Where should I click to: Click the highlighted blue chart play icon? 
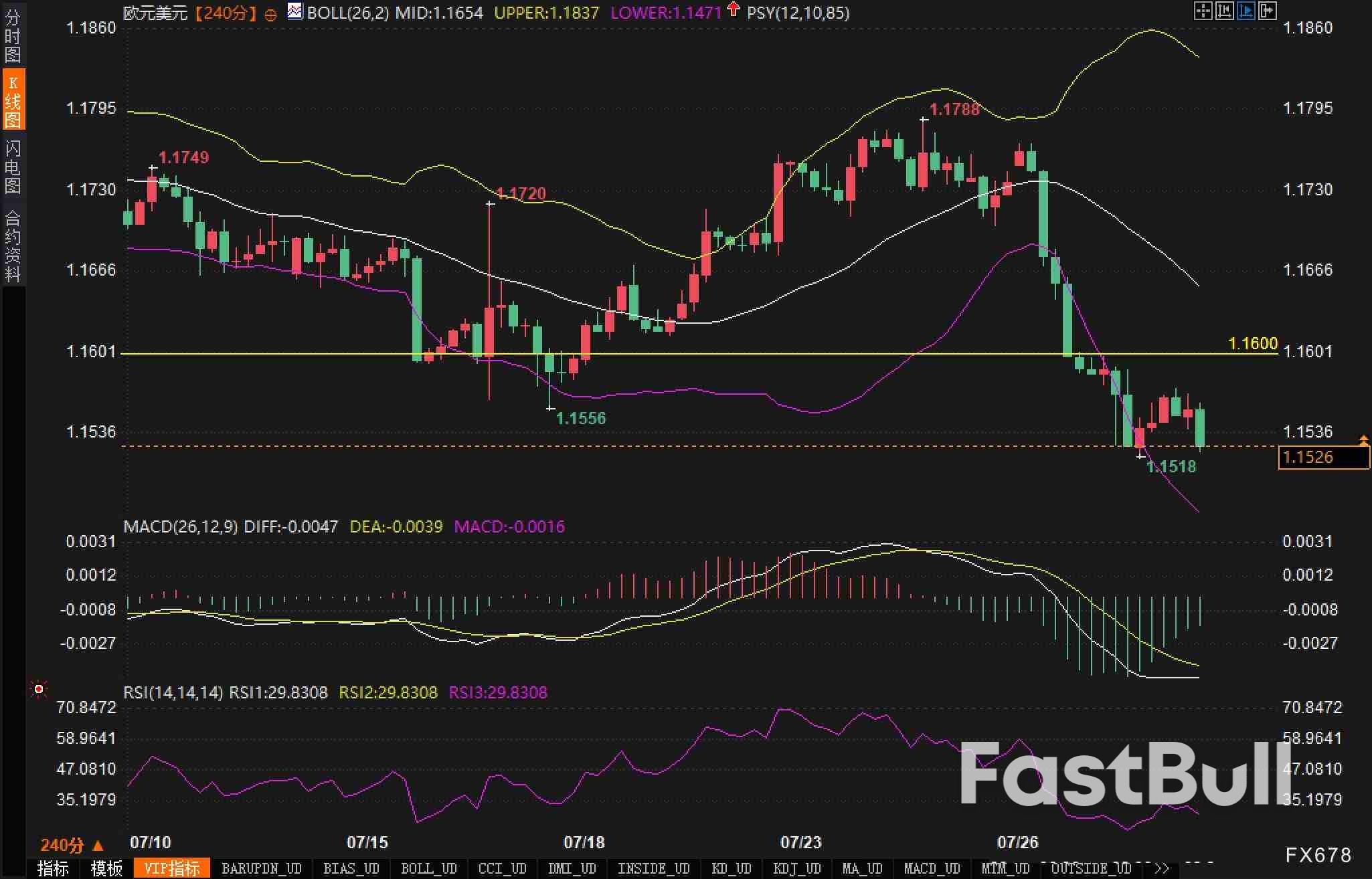point(1246,11)
